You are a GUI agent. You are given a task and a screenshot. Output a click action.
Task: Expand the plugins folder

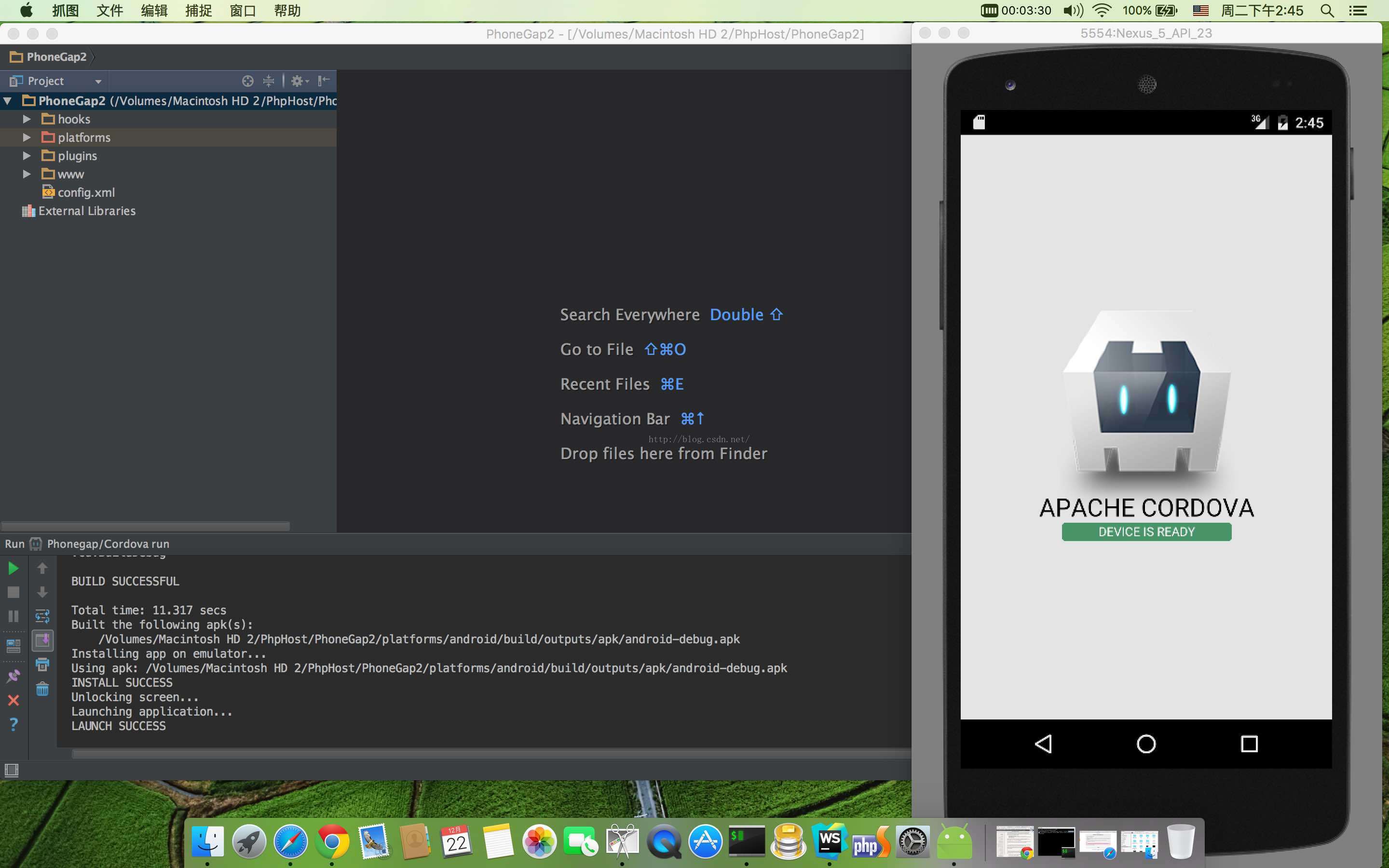pyautogui.click(x=27, y=156)
